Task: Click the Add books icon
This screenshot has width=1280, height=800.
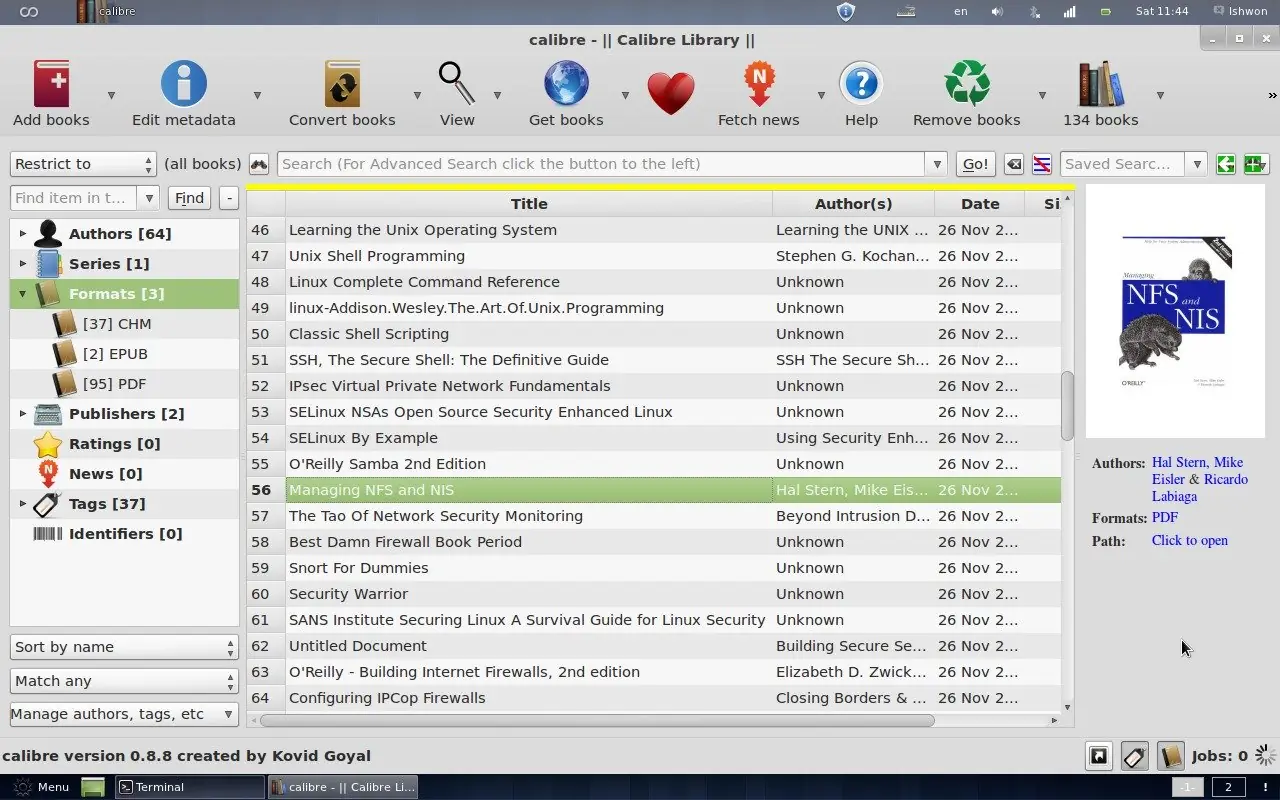Action: tap(51, 83)
